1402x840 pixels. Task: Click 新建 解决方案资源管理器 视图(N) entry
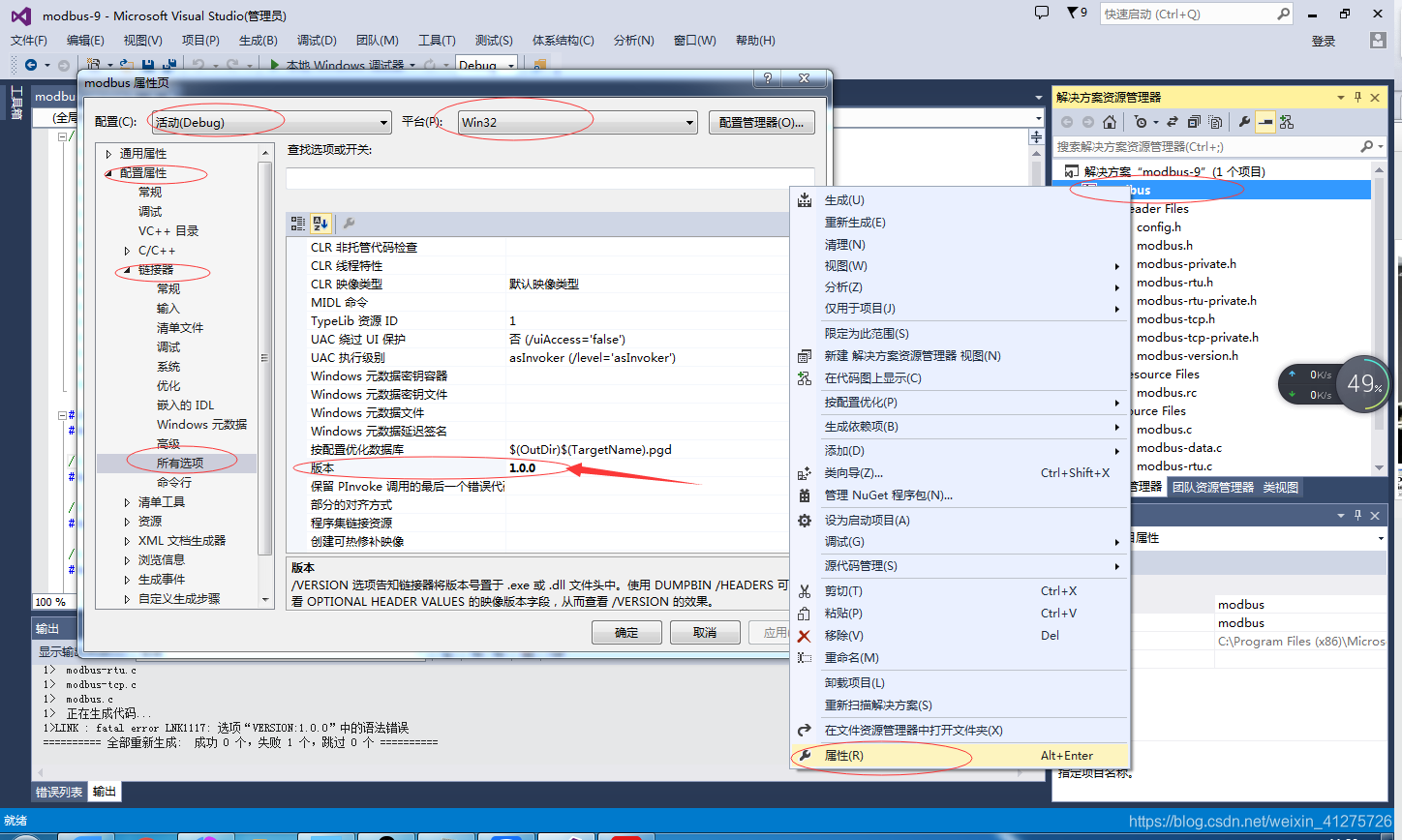click(960, 356)
